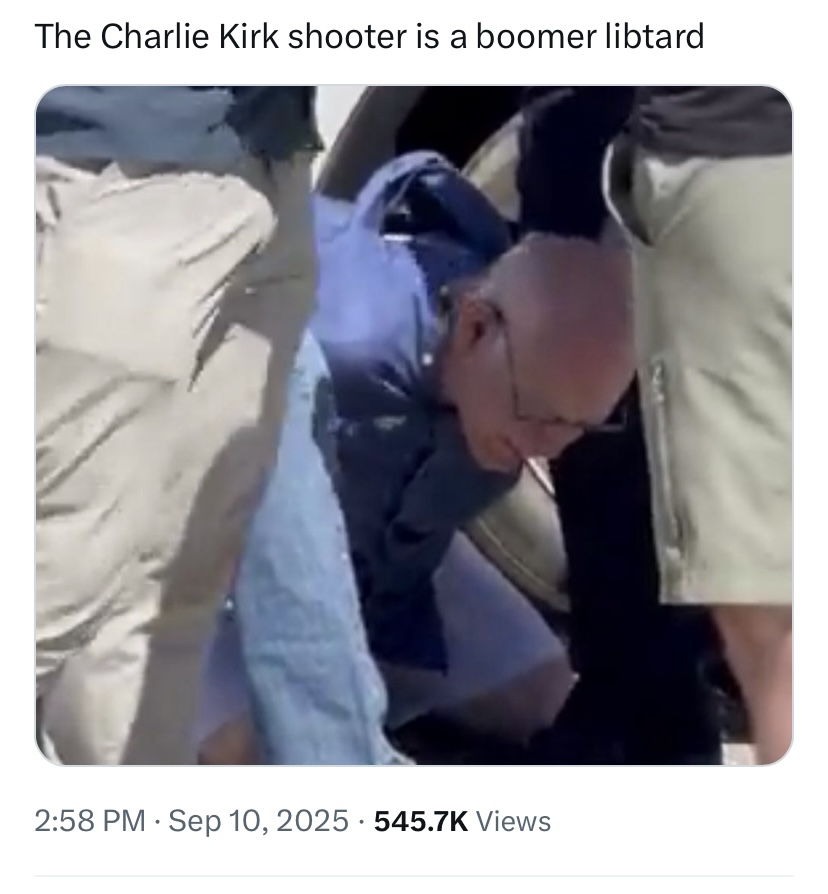Select the tweet text line
828x894 pixels.
370,36
